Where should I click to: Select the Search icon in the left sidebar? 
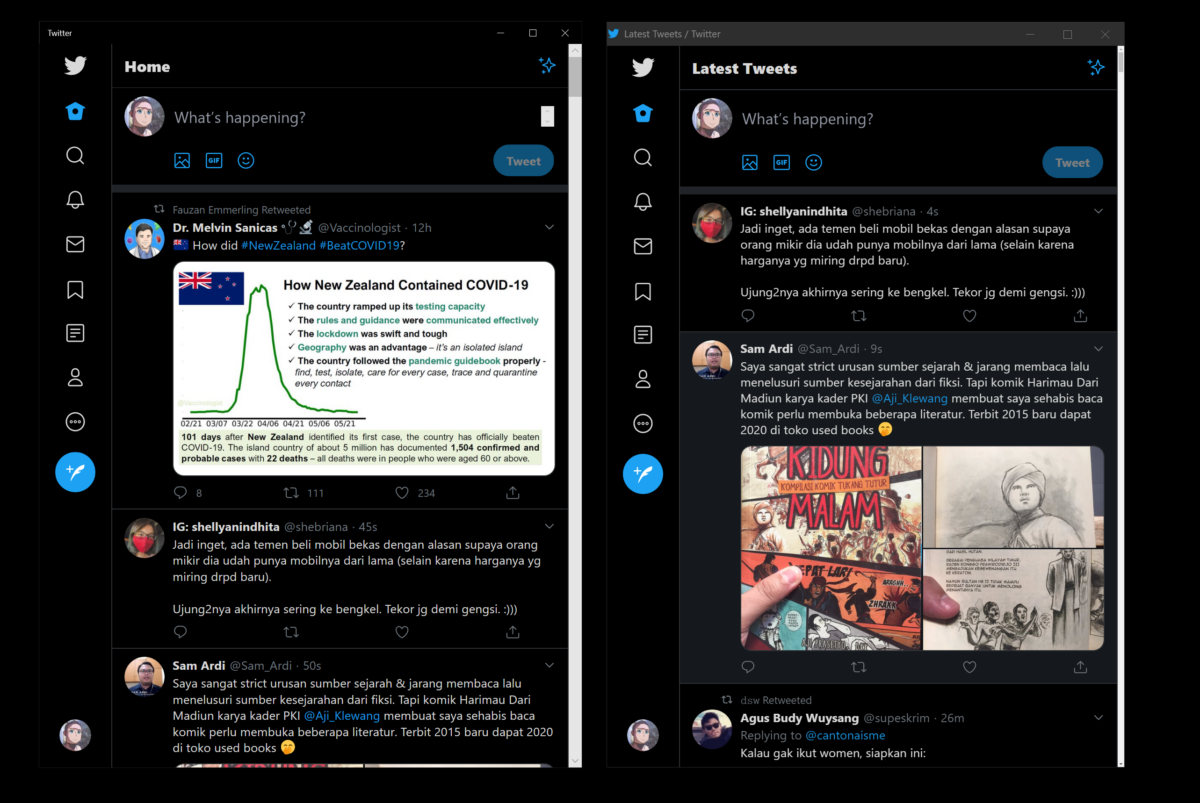(75, 155)
